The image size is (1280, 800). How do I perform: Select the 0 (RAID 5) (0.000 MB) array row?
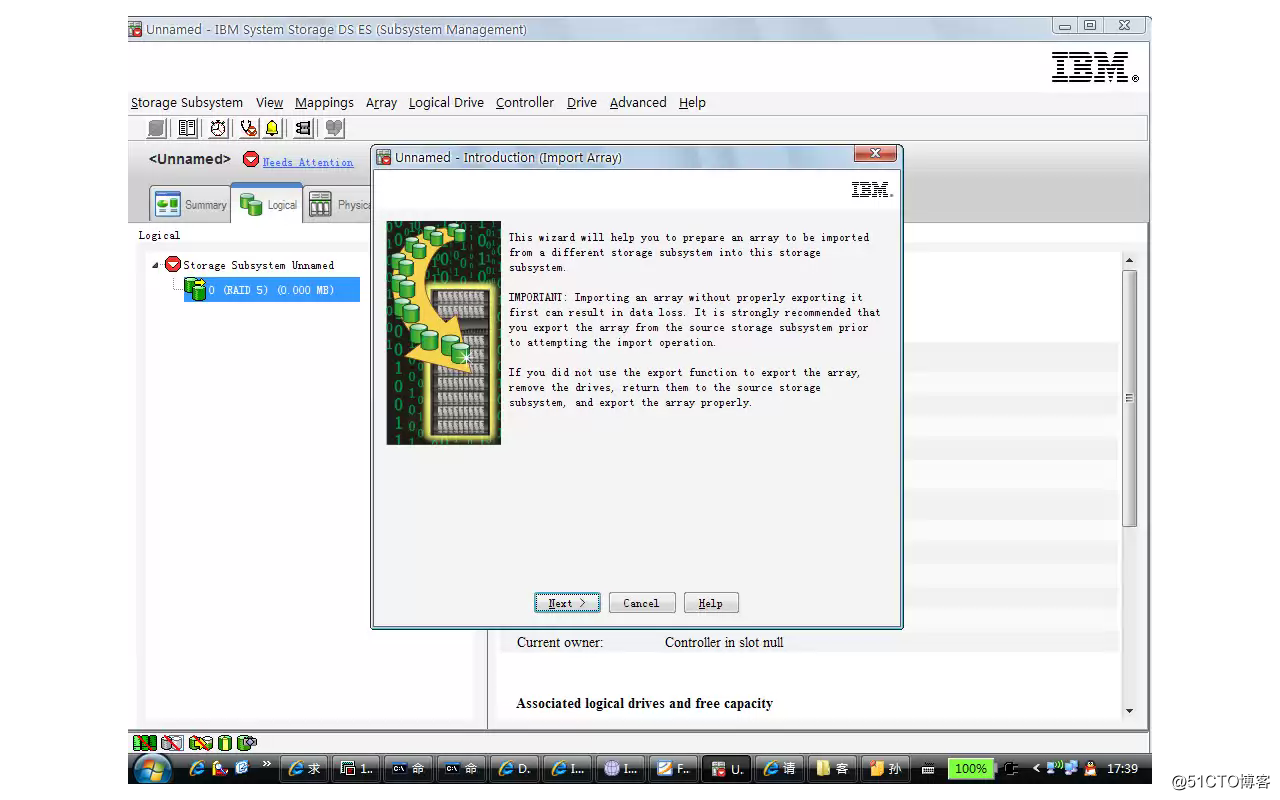[x=271, y=290]
